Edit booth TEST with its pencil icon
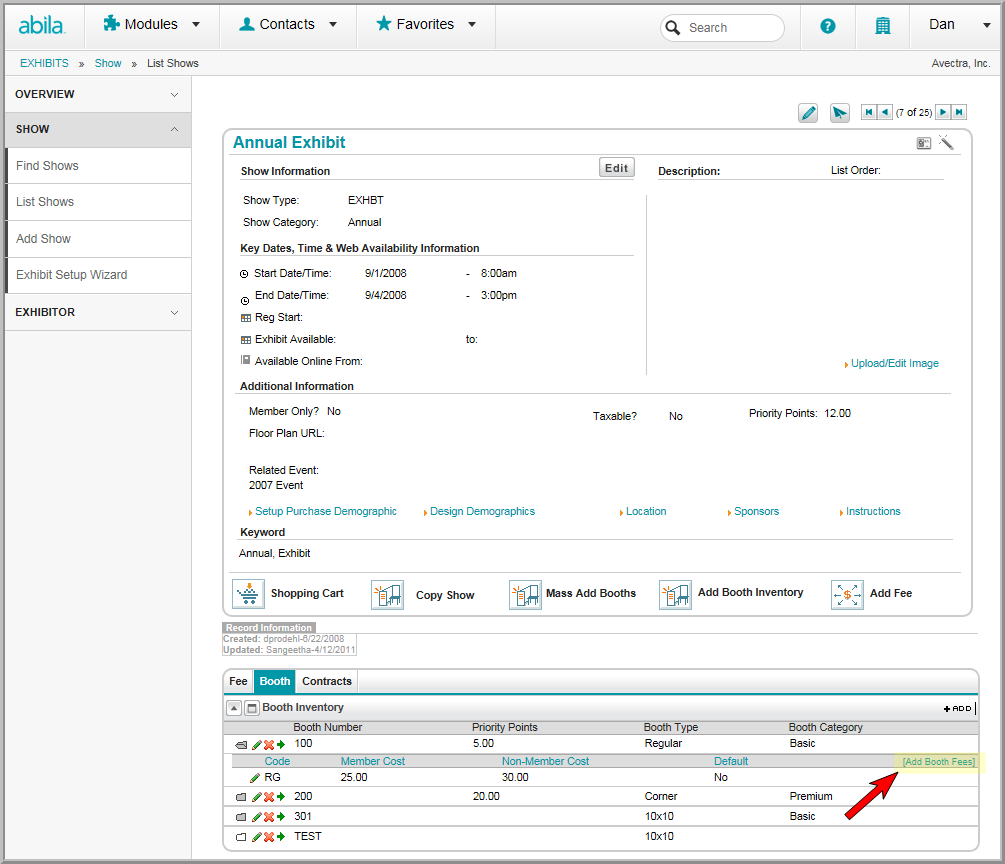The height and width of the screenshot is (864, 1005). pos(256,837)
